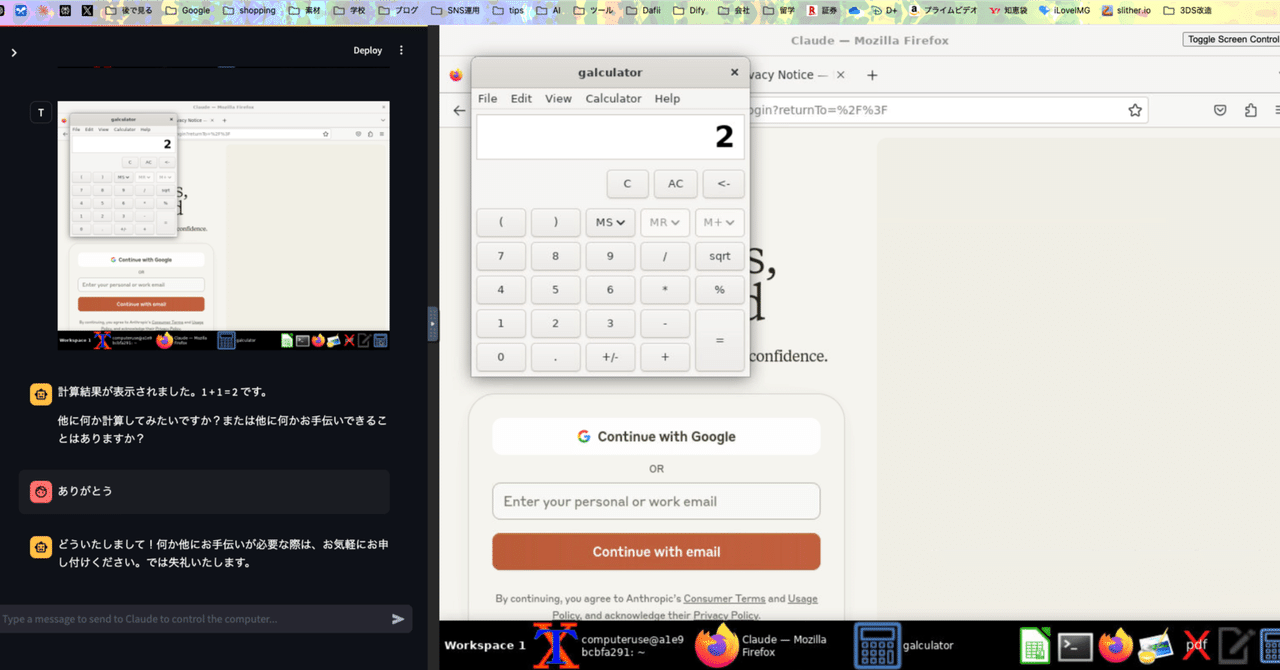Open the image viewer icon in the taskbar
The width and height of the screenshot is (1280, 670).
1156,645
